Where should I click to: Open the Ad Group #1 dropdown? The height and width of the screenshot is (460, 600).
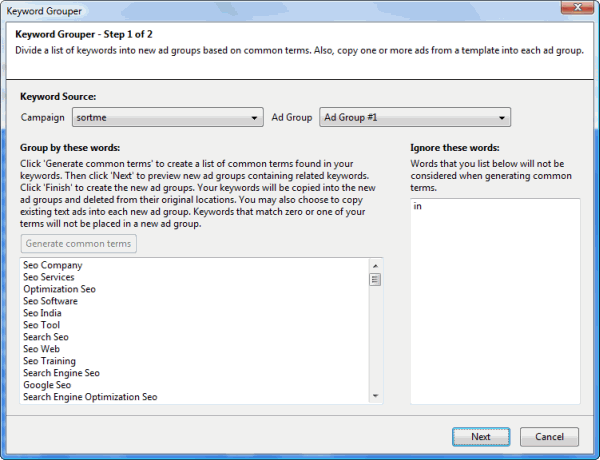point(415,117)
